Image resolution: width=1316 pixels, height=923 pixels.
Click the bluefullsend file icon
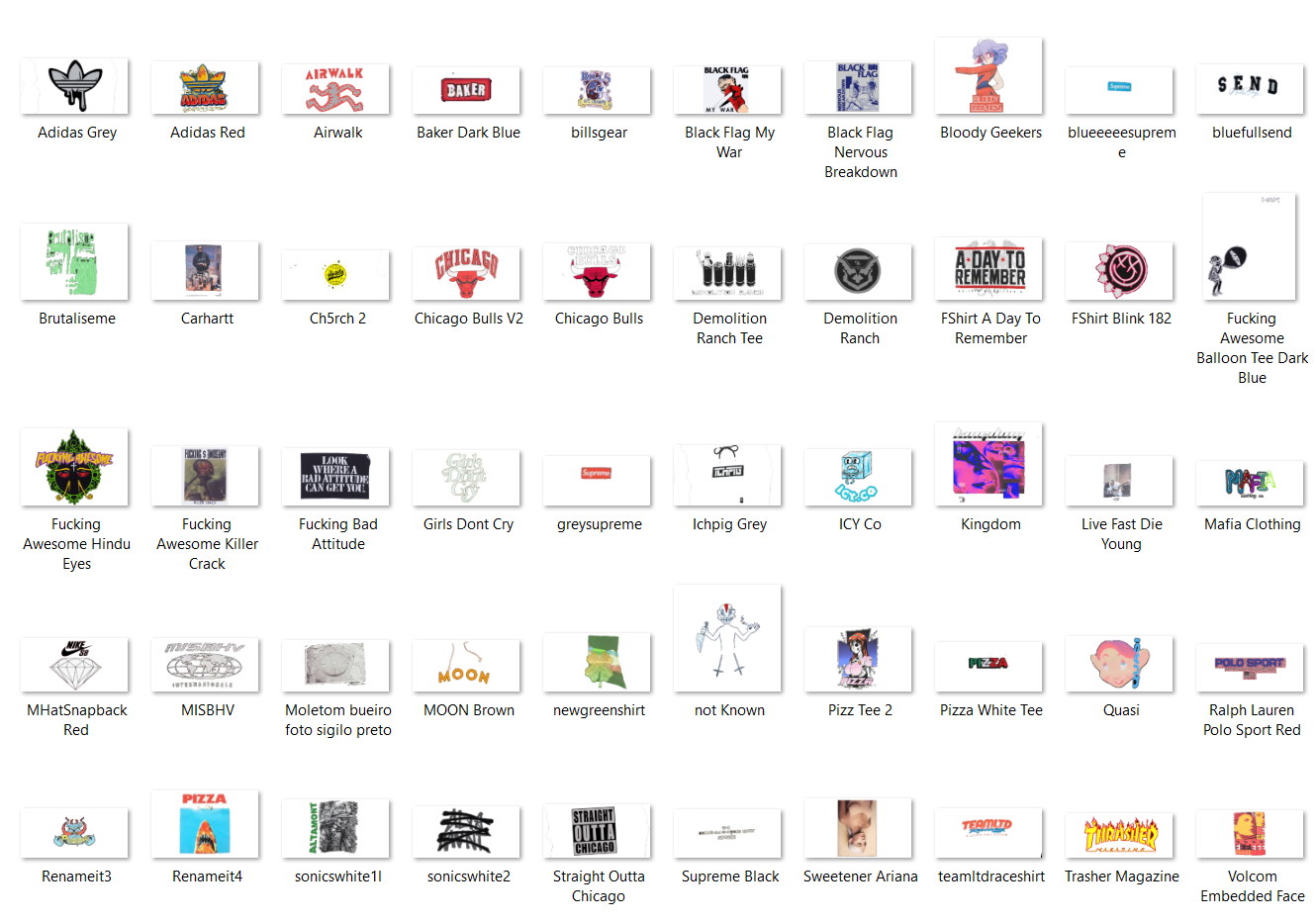coord(1249,89)
